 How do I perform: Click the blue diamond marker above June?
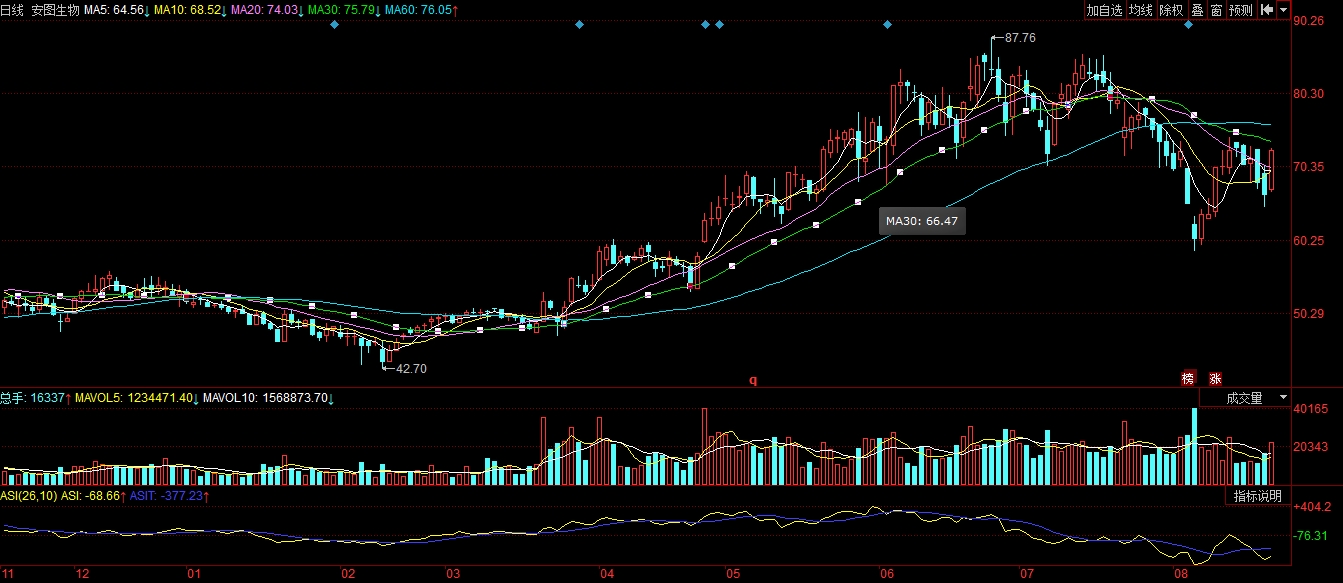click(887, 24)
